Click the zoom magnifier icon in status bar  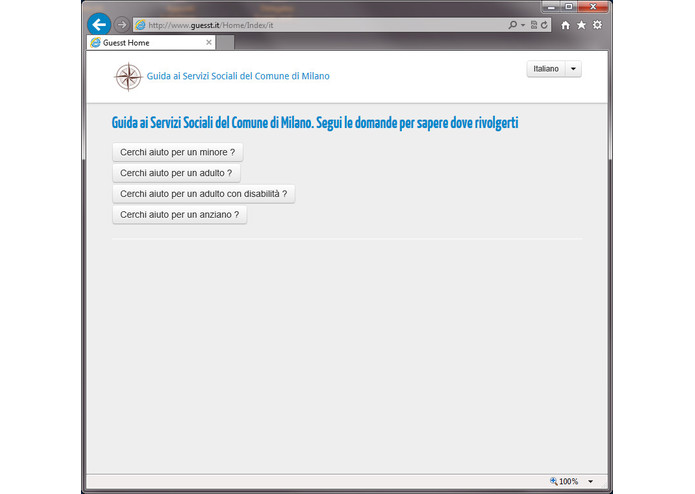click(553, 481)
